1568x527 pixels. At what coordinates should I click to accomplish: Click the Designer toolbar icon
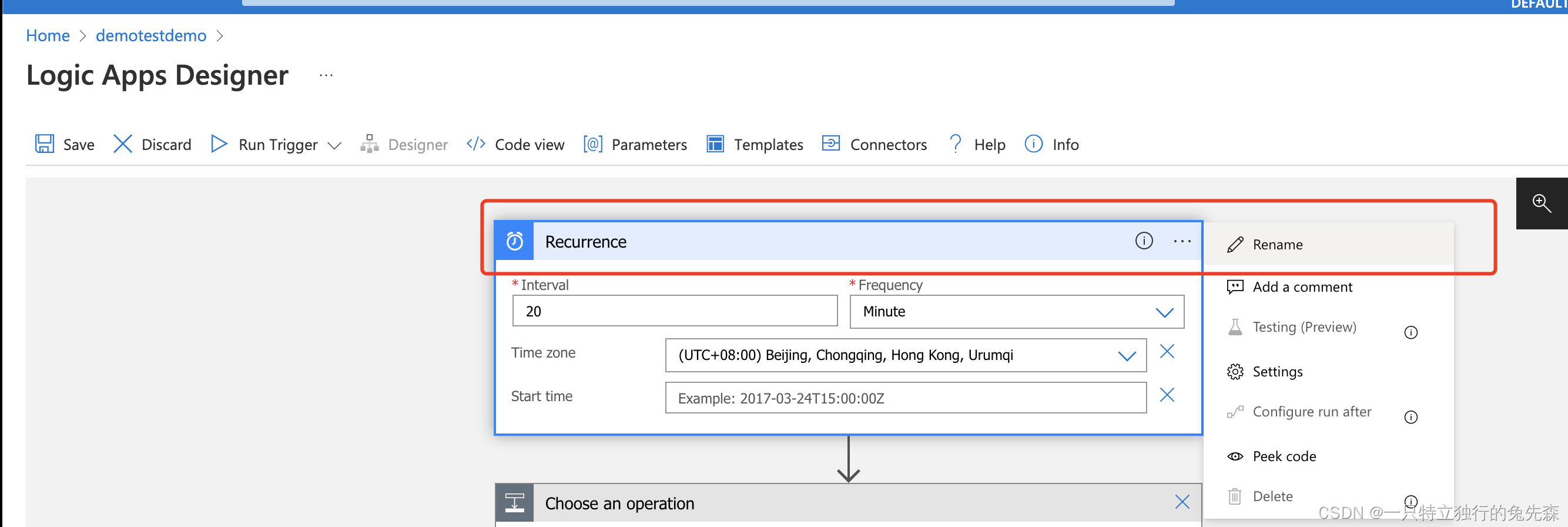coord(370,144)
